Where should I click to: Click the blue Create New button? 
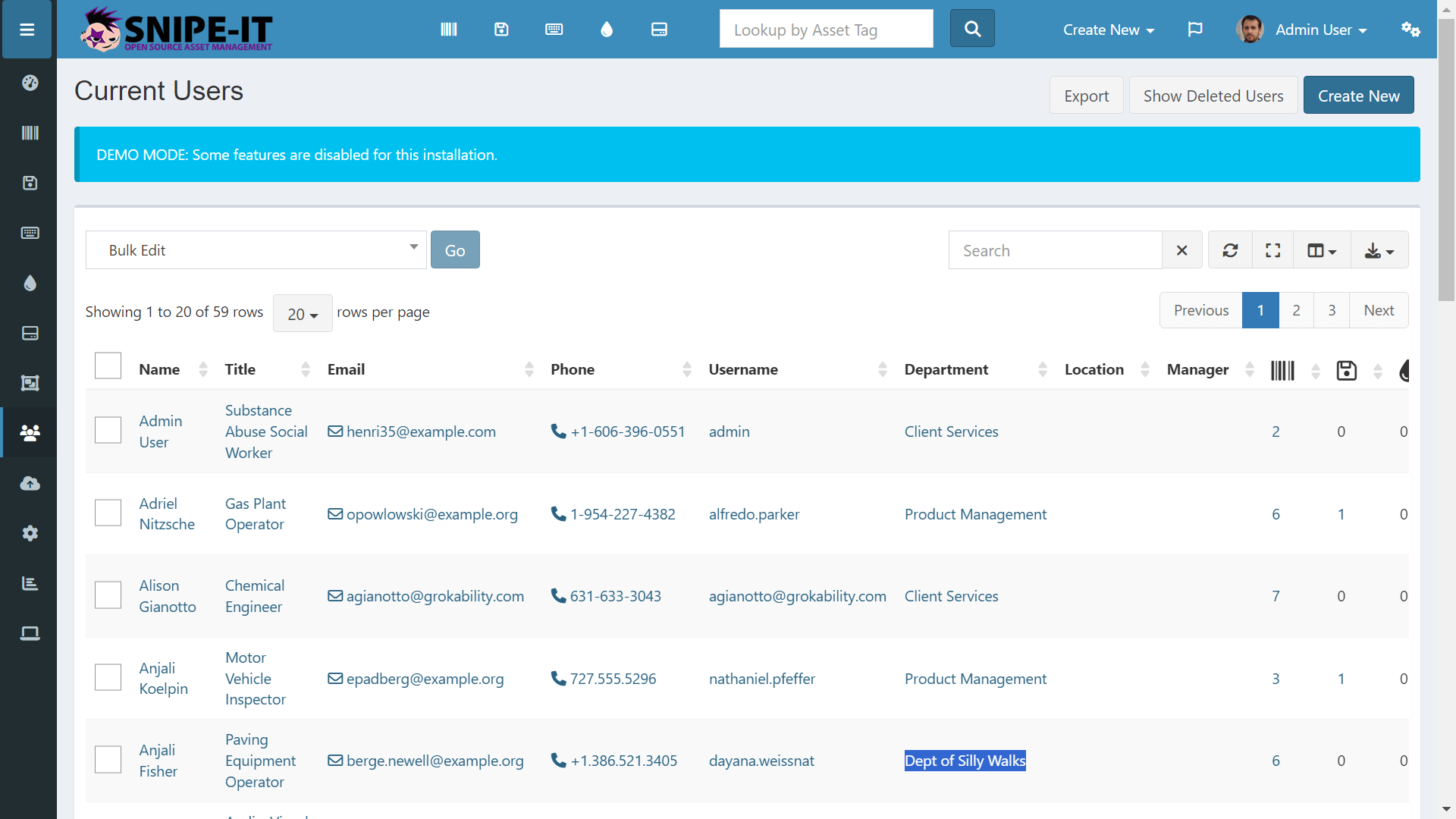point(1358,96)
